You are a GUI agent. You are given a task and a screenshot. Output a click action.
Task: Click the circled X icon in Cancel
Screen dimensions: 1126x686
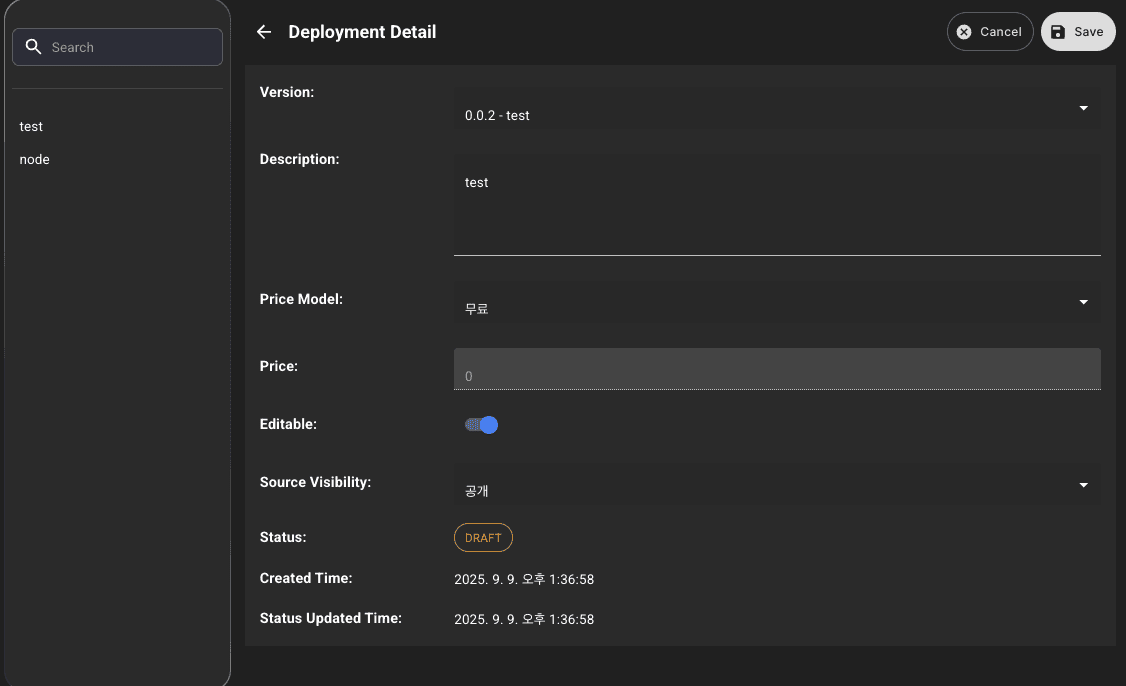[964, 32]
